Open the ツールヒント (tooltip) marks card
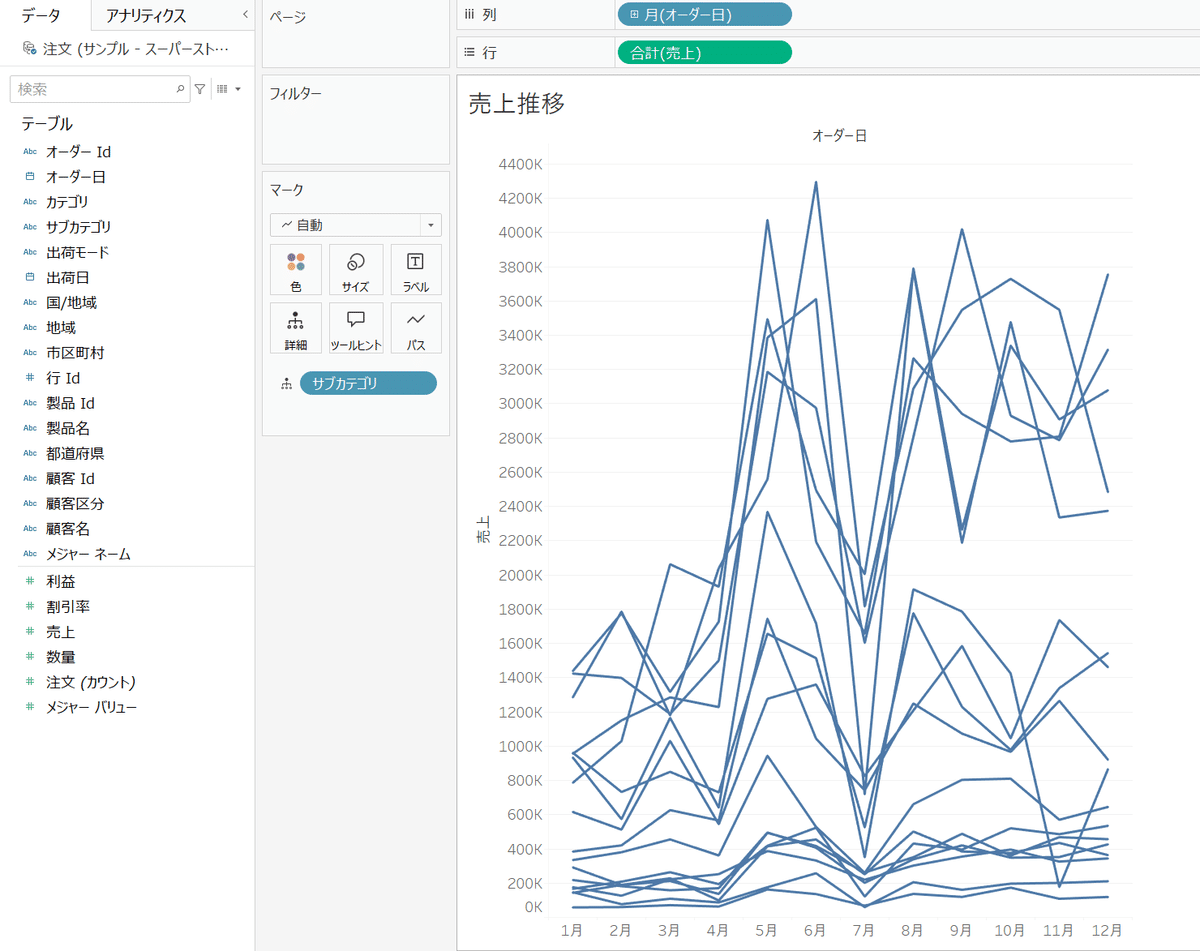 [355, 329]
